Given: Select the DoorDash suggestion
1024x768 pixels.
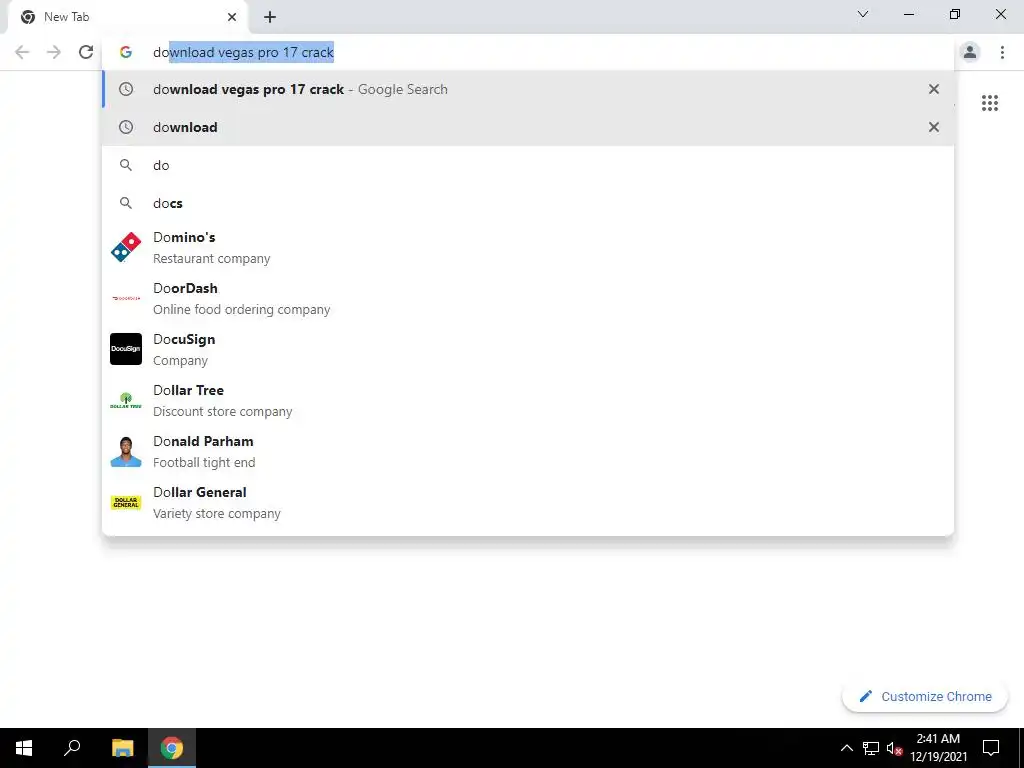Looking at the screenshot, I should 528,298.
